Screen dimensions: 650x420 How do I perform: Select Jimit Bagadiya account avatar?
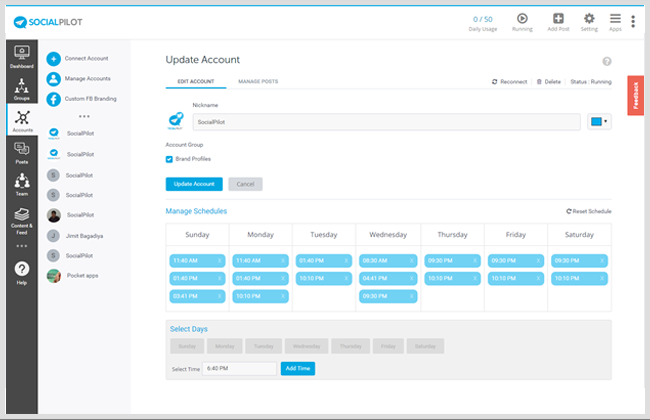coord(53,235)
